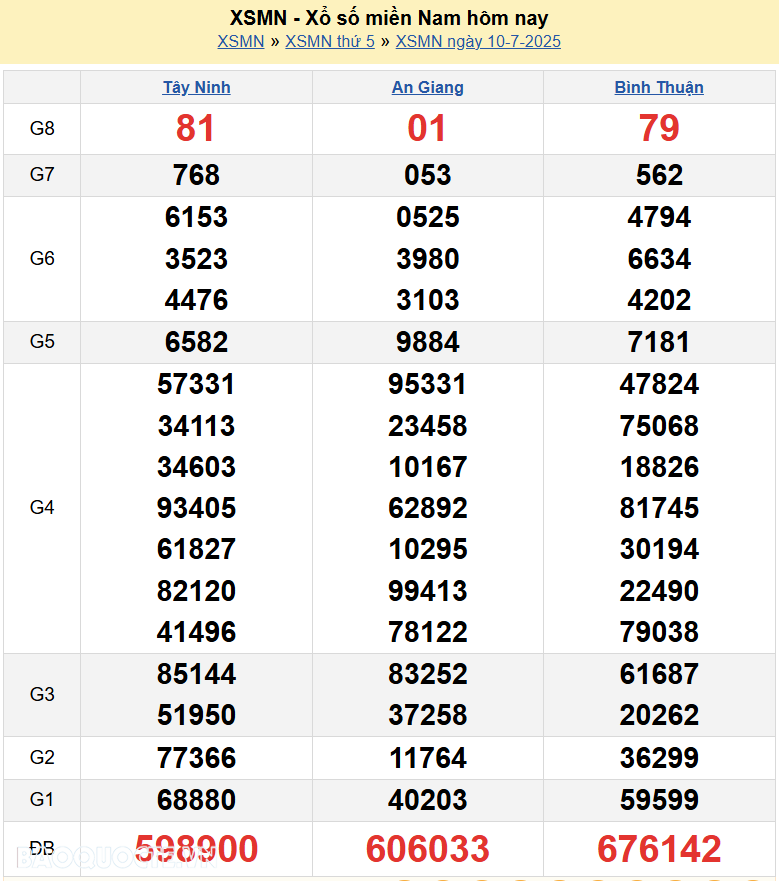Open the Tây Ninh province link
The height and width of the screenshot is (881, 779).
pos(196,87)
